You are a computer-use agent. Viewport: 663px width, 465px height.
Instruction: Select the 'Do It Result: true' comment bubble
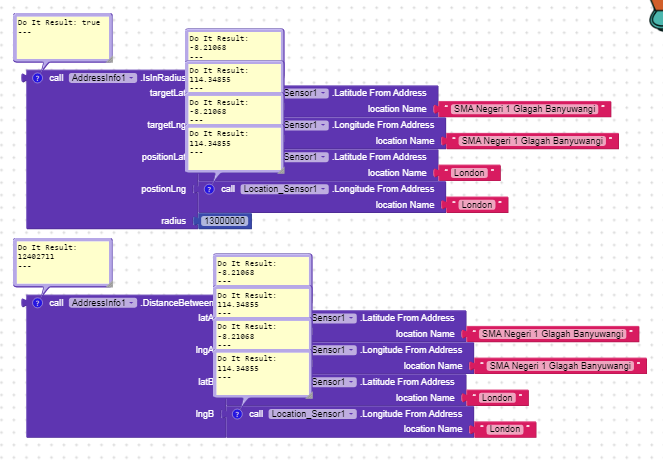[63, 38]
